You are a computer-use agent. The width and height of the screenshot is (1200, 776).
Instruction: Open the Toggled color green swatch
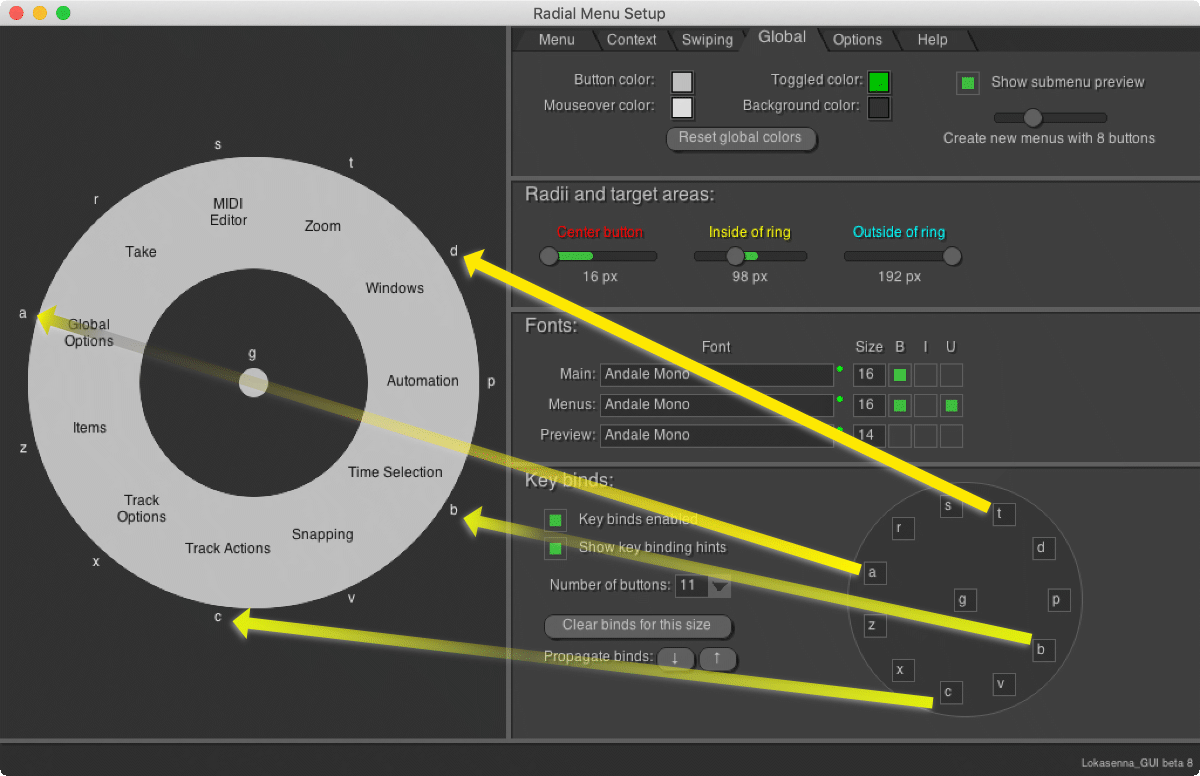coord(878,82)
